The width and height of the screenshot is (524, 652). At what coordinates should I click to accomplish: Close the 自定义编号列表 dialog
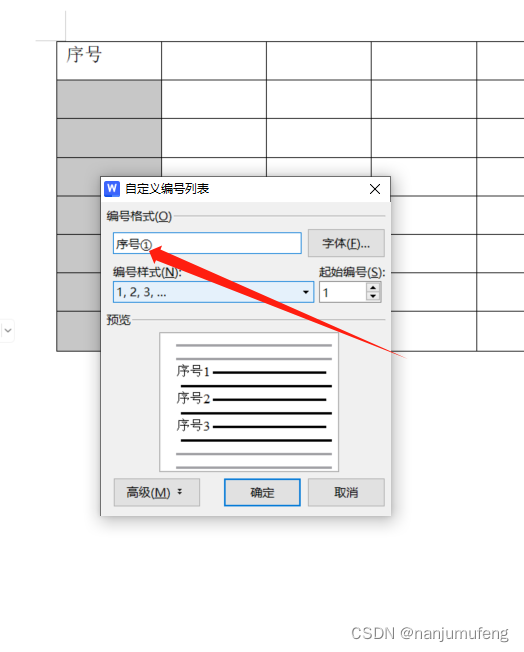[375, 189]
